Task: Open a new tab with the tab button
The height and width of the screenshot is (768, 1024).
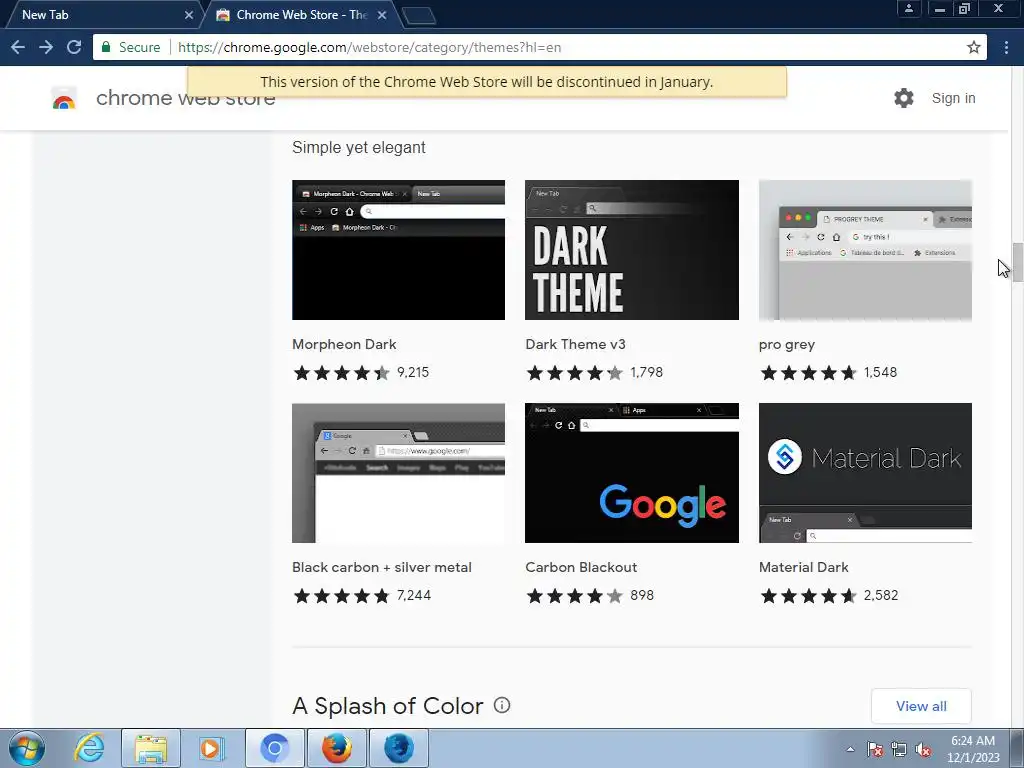Action: (419, 16)
